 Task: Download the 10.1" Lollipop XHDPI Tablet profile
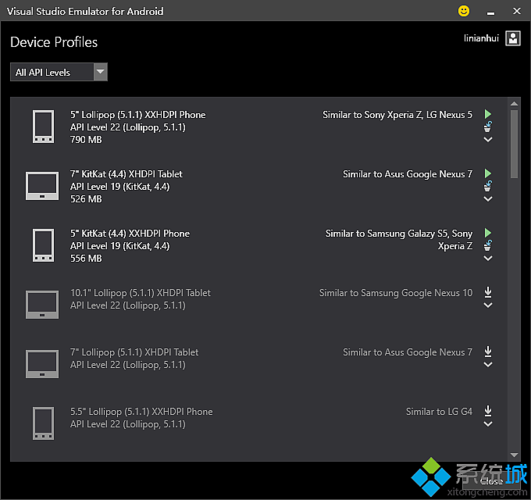click(x=488, y=292)
